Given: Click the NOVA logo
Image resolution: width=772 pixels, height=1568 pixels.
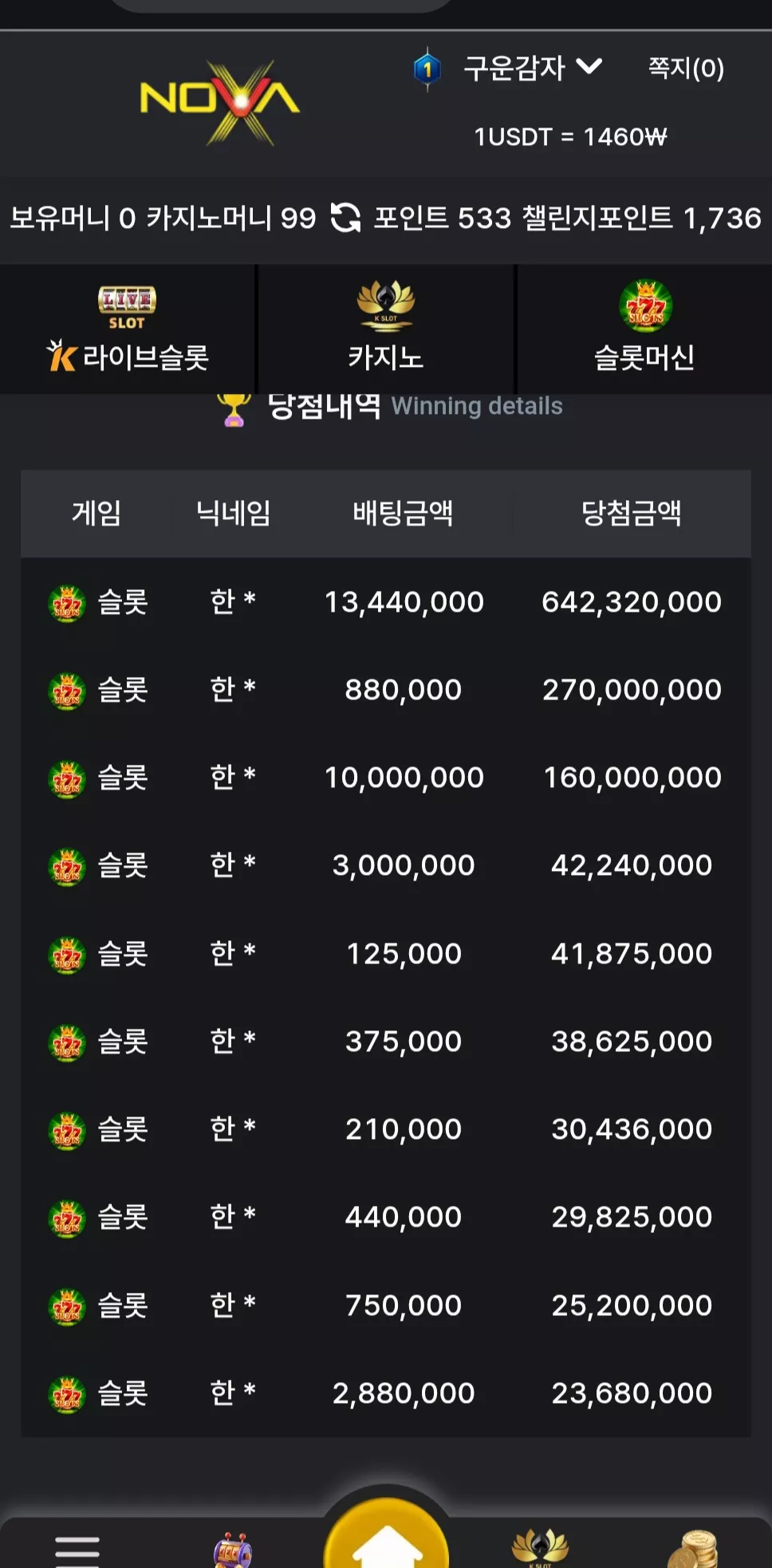Looking at the screenshot, I should coord(220,103).
